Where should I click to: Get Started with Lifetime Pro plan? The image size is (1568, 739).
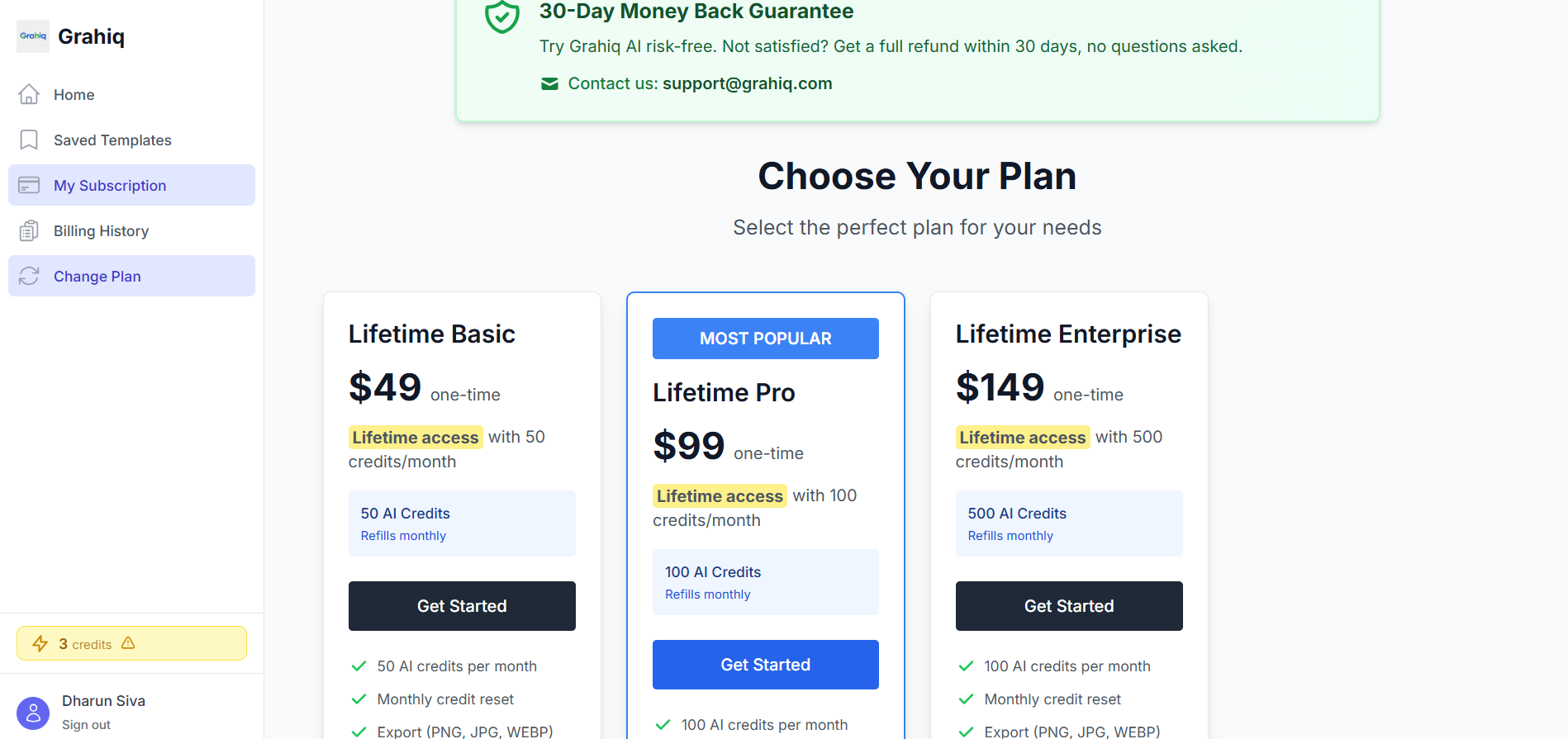point(765,665)
